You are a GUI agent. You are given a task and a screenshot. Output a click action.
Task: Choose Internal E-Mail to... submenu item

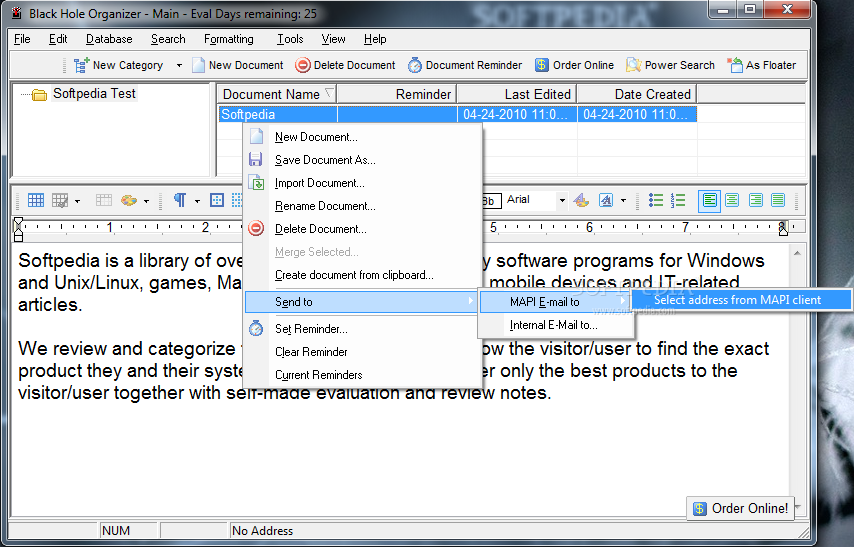coord(554,325)
